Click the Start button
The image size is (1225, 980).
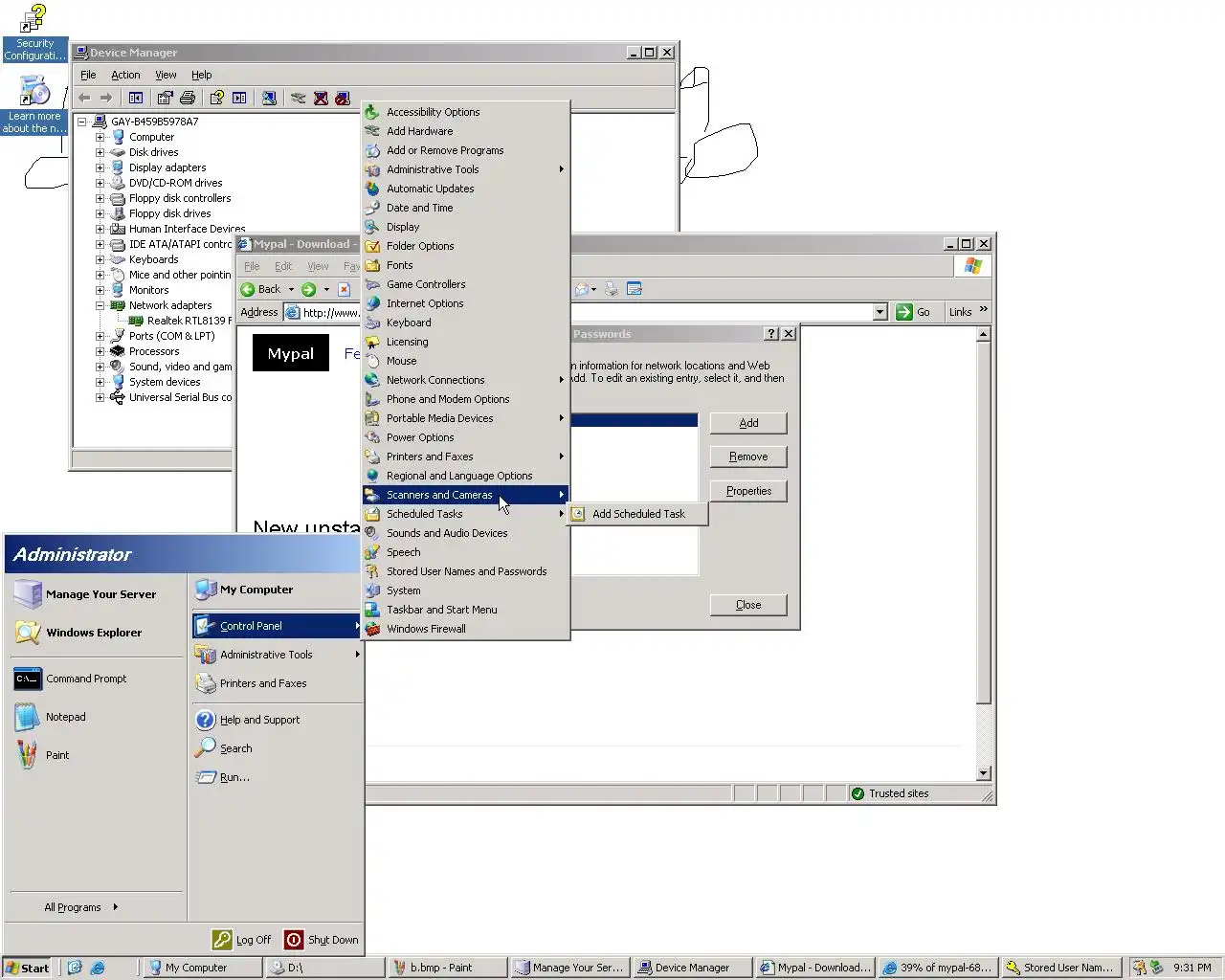[27, 968]
